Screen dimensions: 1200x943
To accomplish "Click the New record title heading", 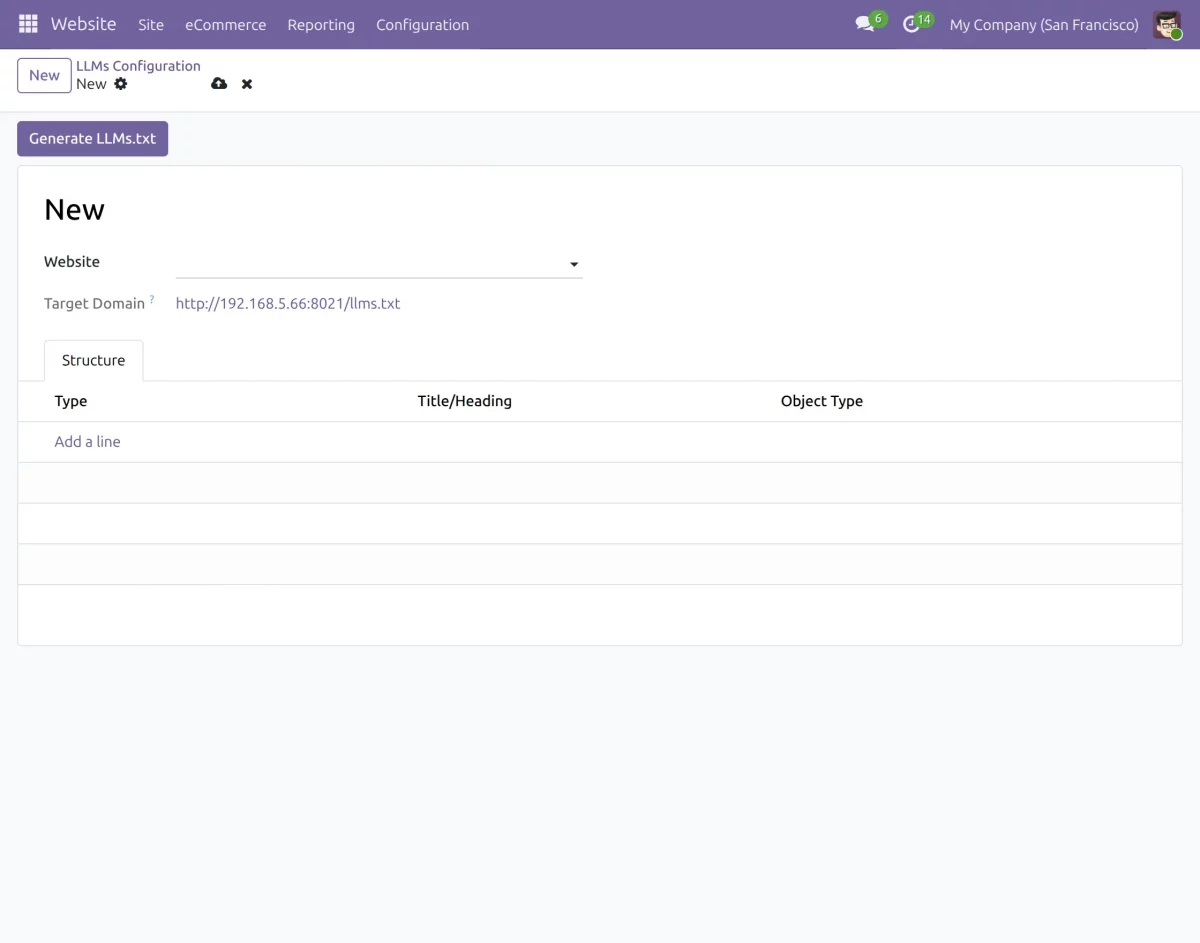I will 75,210.
